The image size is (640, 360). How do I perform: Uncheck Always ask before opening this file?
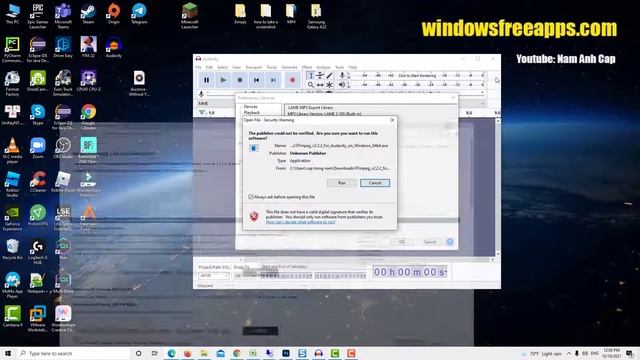[251, 197]
